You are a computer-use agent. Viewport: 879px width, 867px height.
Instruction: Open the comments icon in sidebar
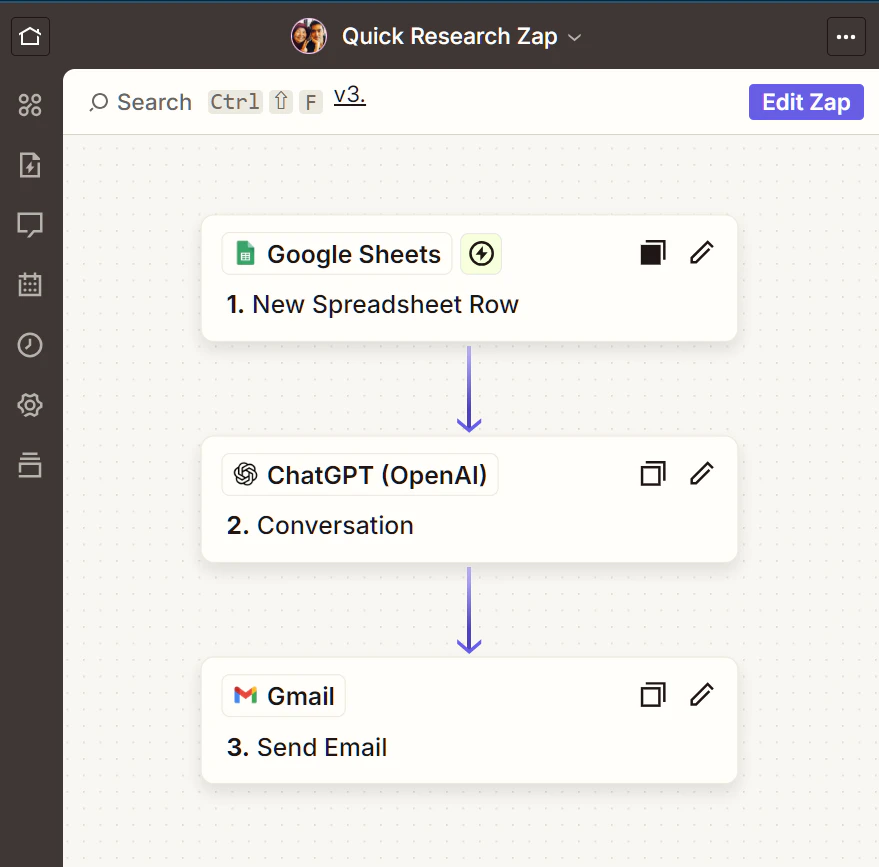click(x=30, y=225)
